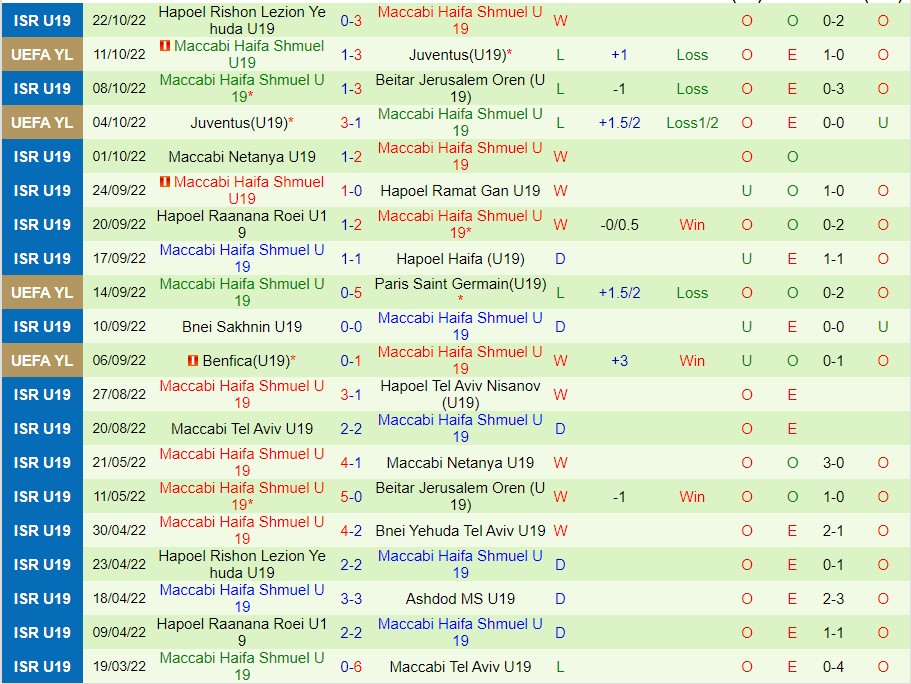Screen dimensions: 911x684
Task: Open Hapoel Raanana Roei U19 on 09/04/22
Action: click(242, 632)
